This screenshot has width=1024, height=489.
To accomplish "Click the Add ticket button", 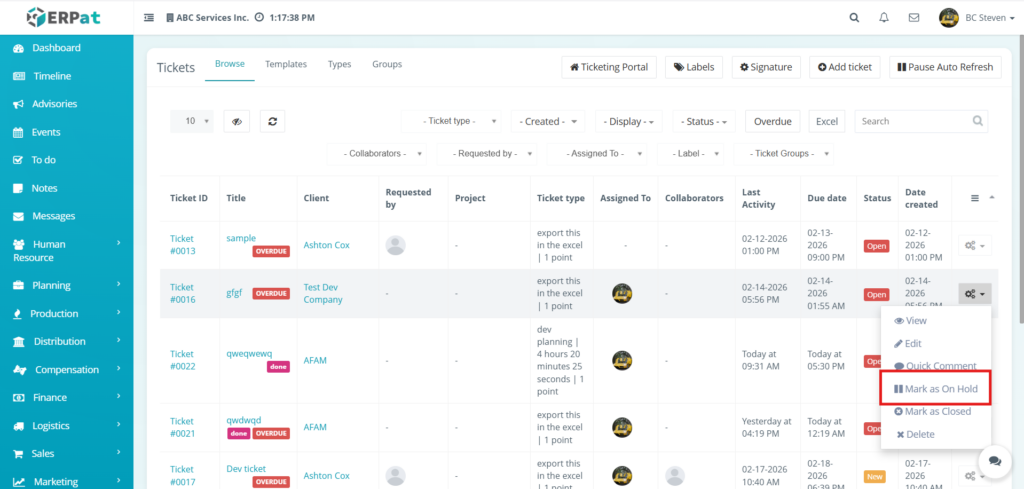I will click(844, 67).
